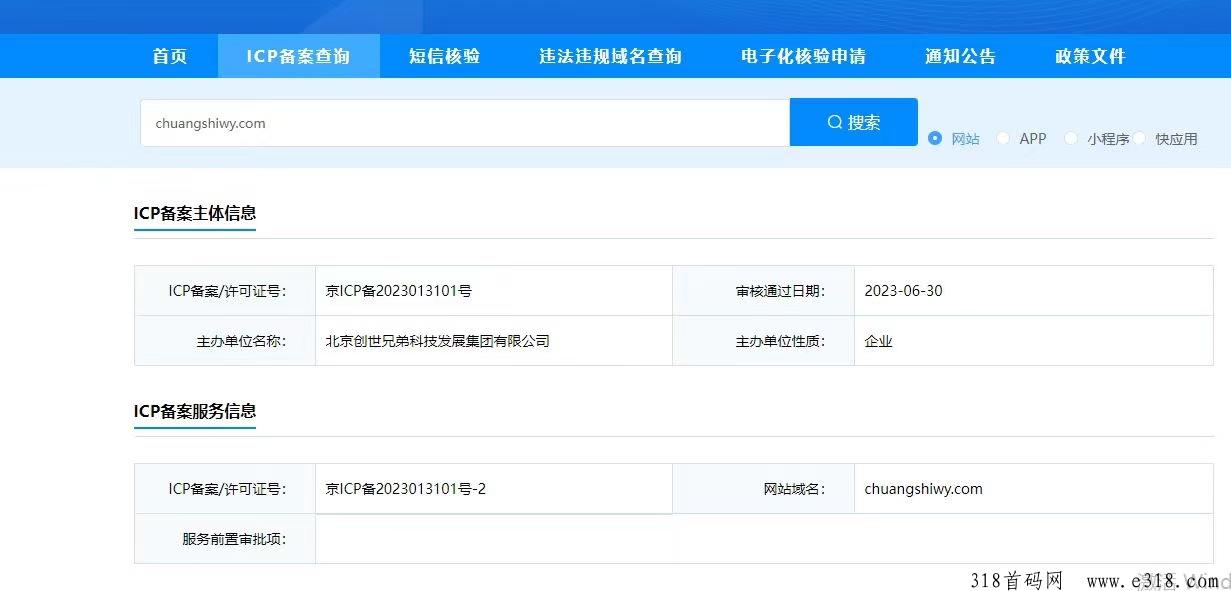
Task: Click company name 北京创世兄弟科技发展集团有限公司
Action: tap(438, 341)
